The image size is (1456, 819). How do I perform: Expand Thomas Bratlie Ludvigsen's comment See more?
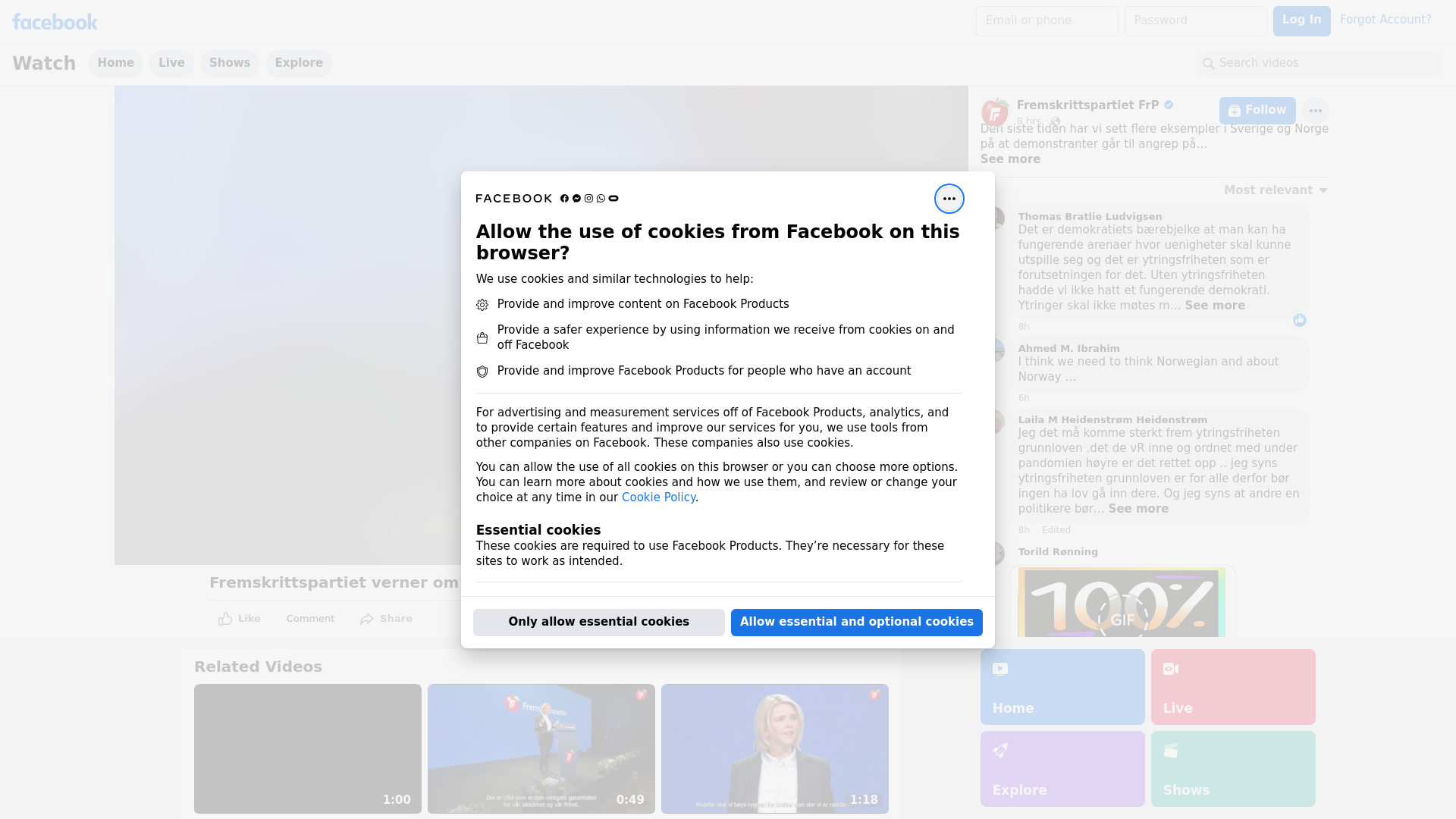(x=1215, y=306)
